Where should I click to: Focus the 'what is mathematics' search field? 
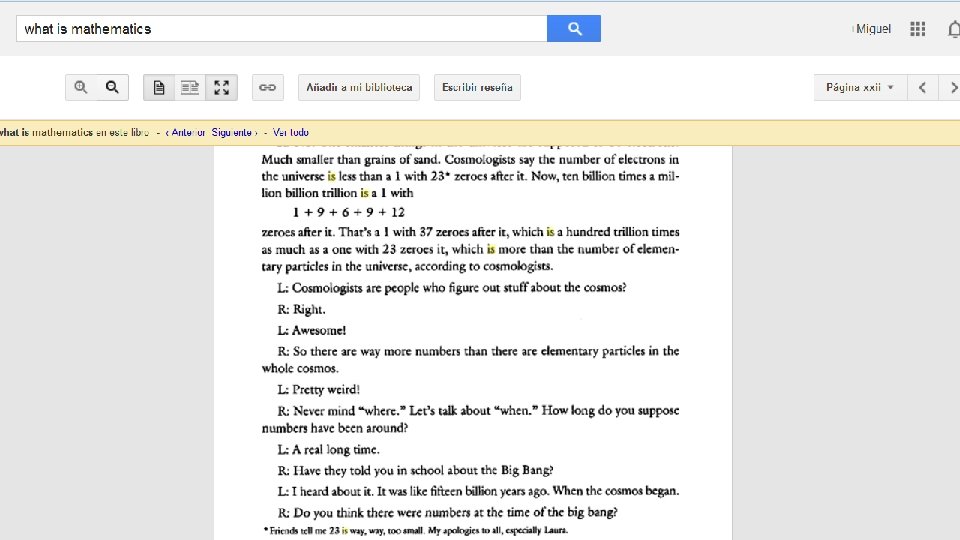point(282,29)
